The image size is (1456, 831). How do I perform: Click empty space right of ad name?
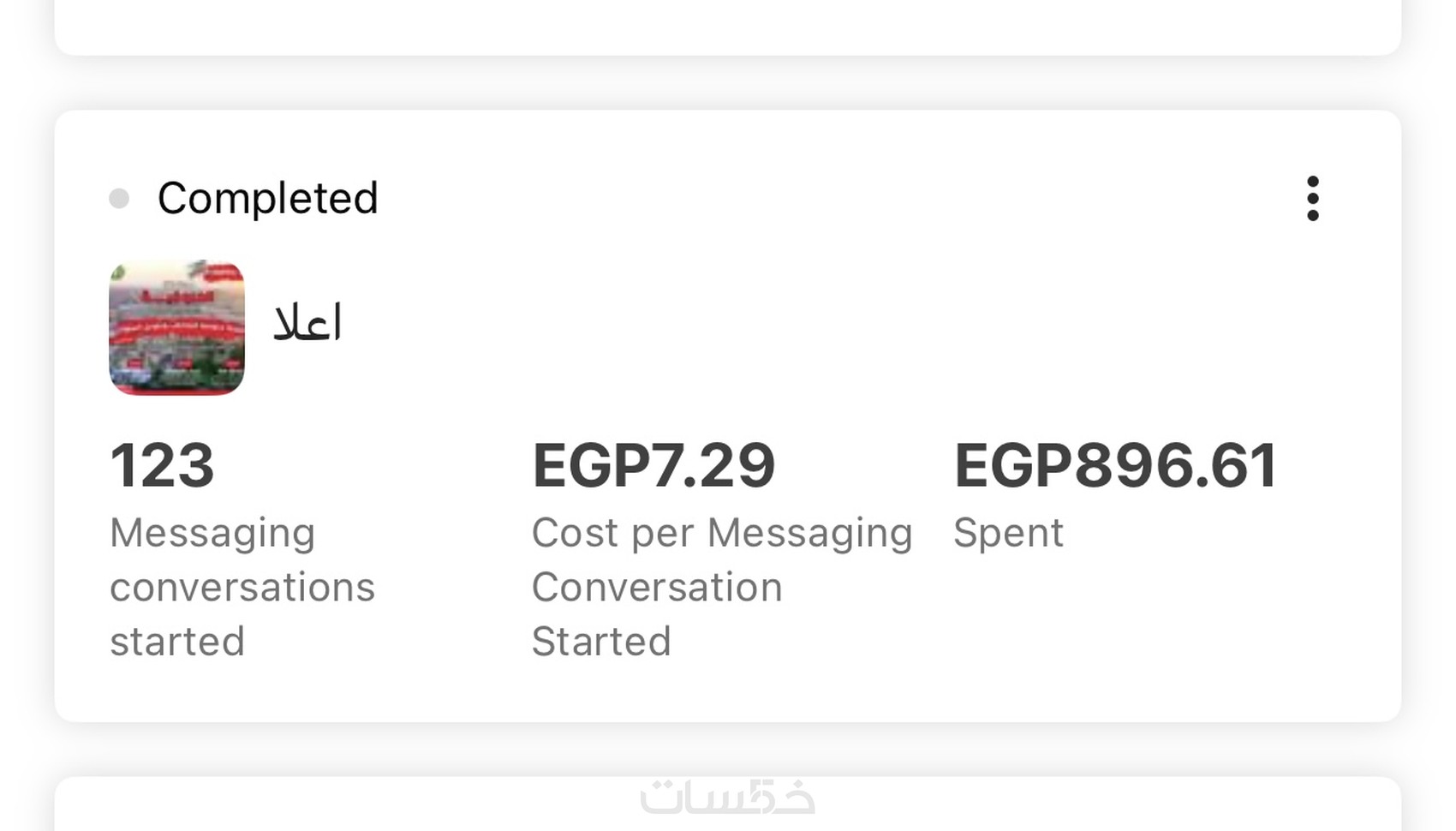point(771,326)
